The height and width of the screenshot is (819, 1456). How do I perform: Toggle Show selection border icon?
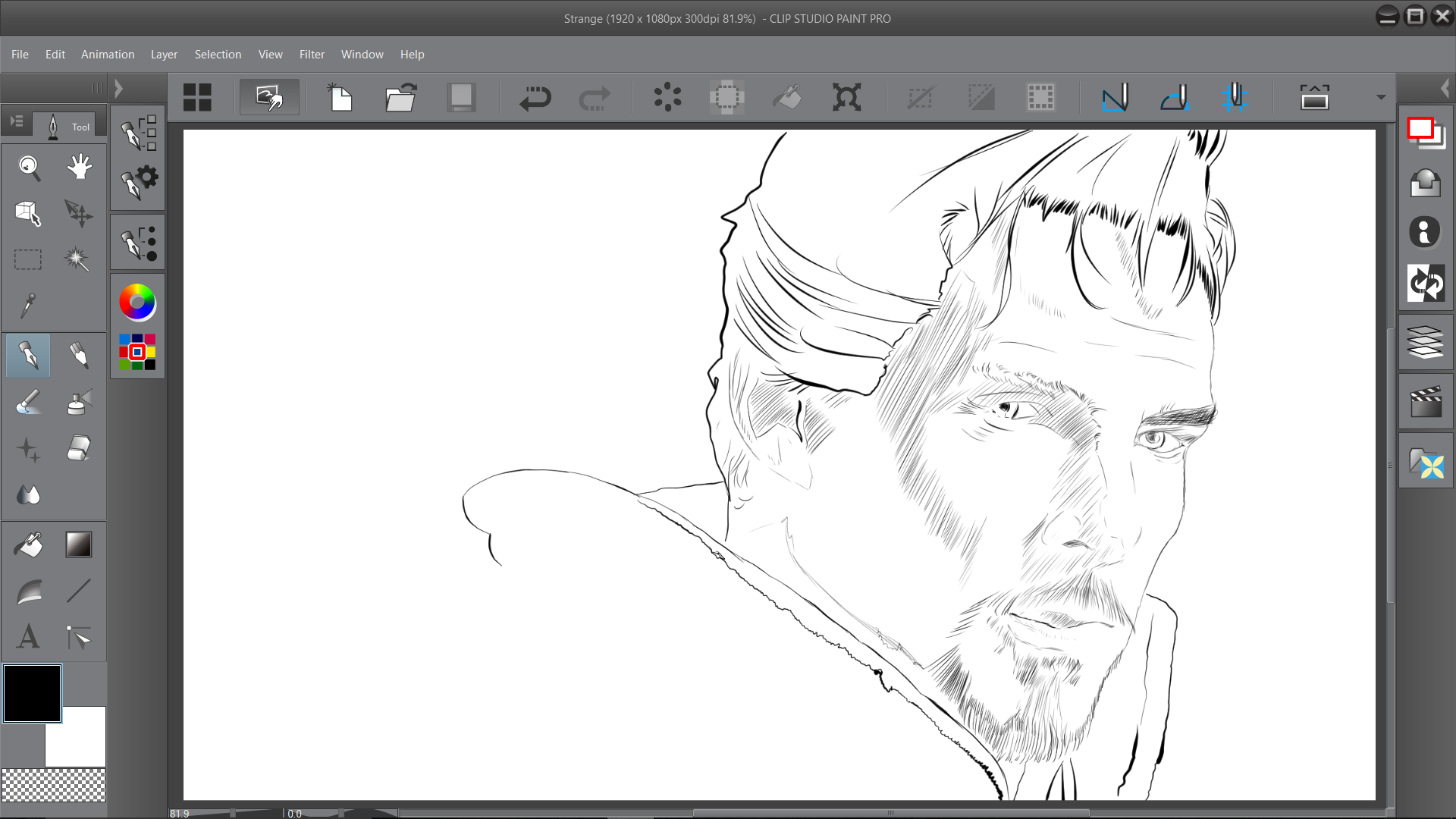click(x=1040, y=97)
